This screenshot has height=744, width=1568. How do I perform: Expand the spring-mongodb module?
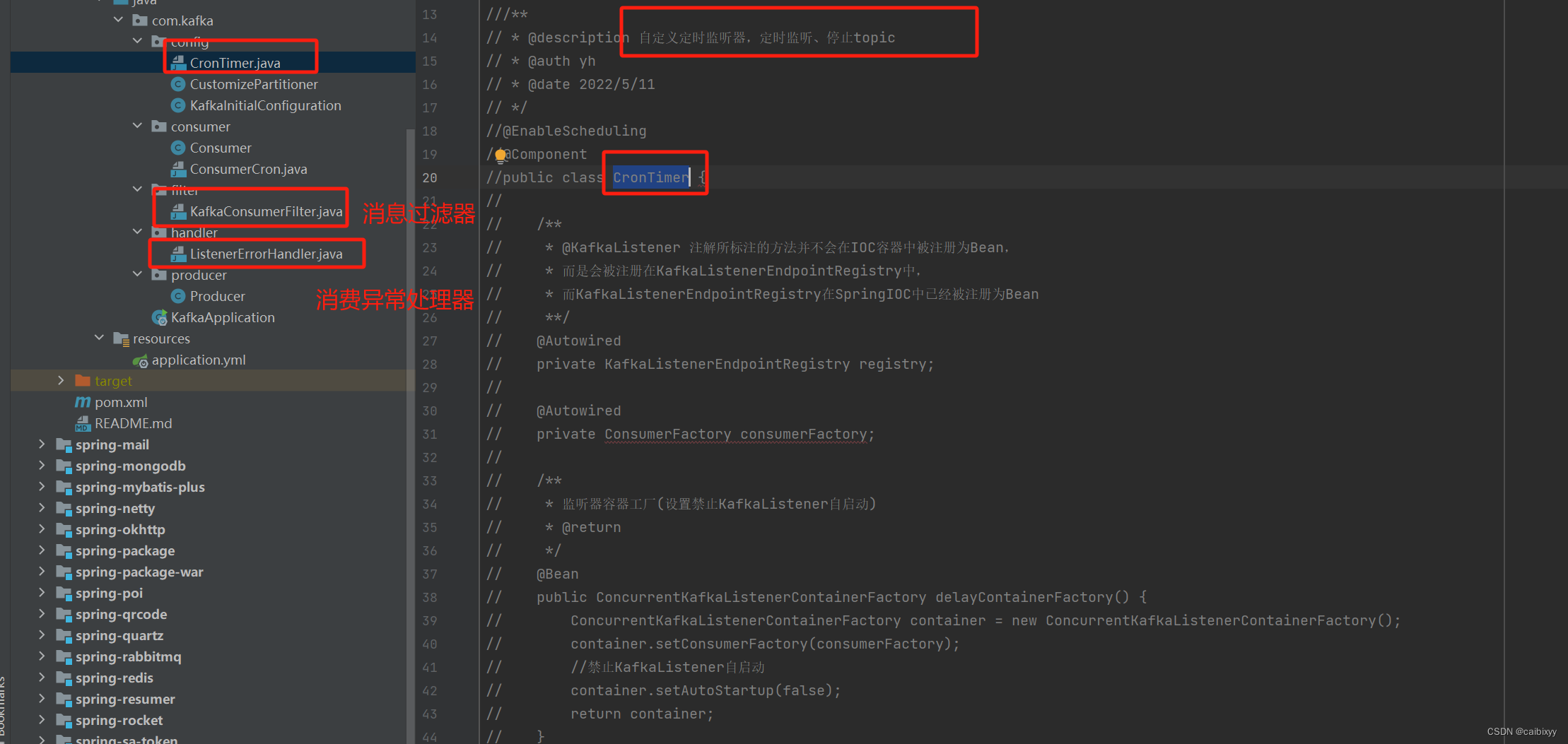click(x=42, y=465)
